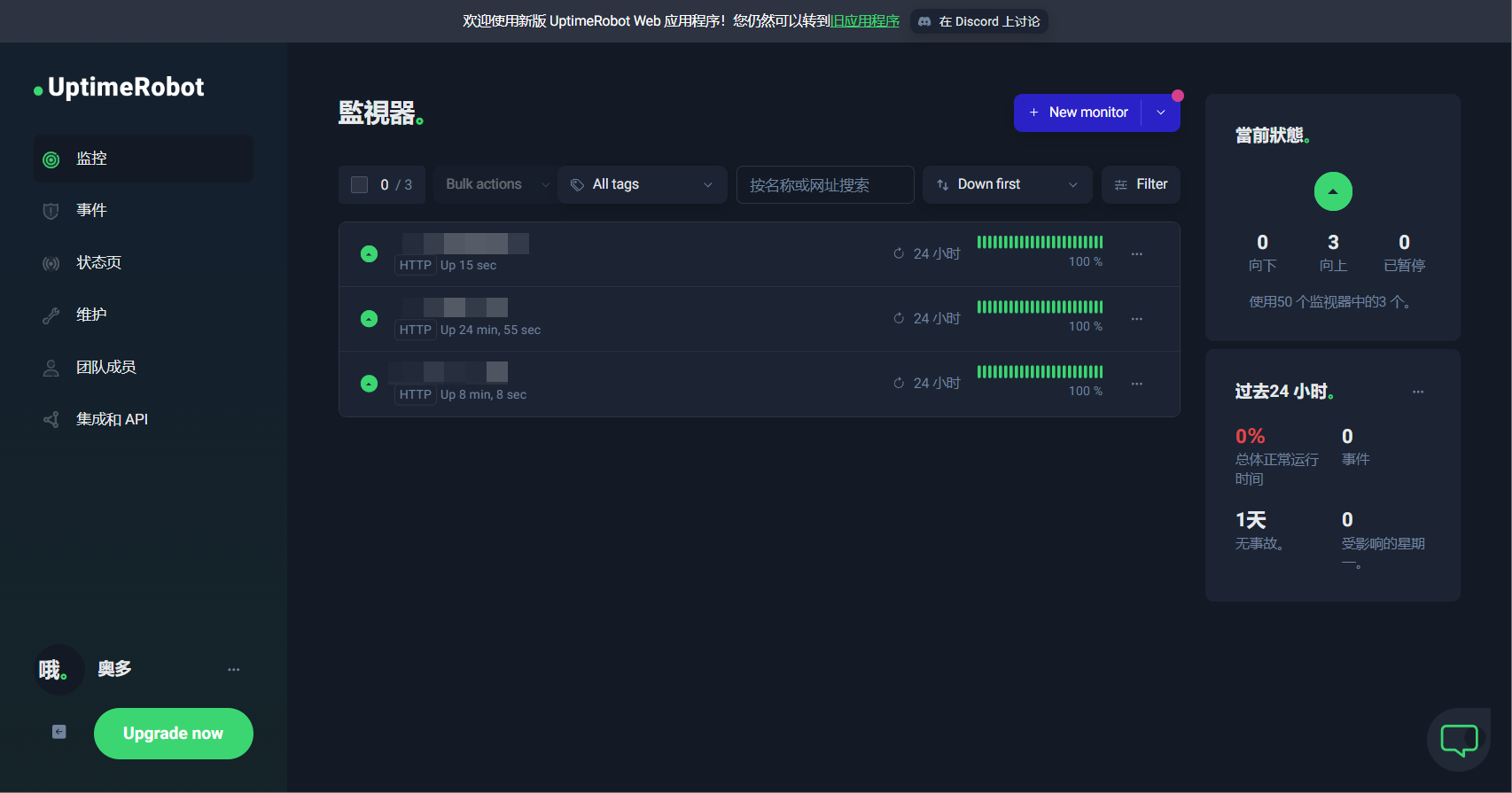This screenshot has height=793, width=1512.
Task: Open the 监控 monitoring section
Action: (x=144, y=159)
